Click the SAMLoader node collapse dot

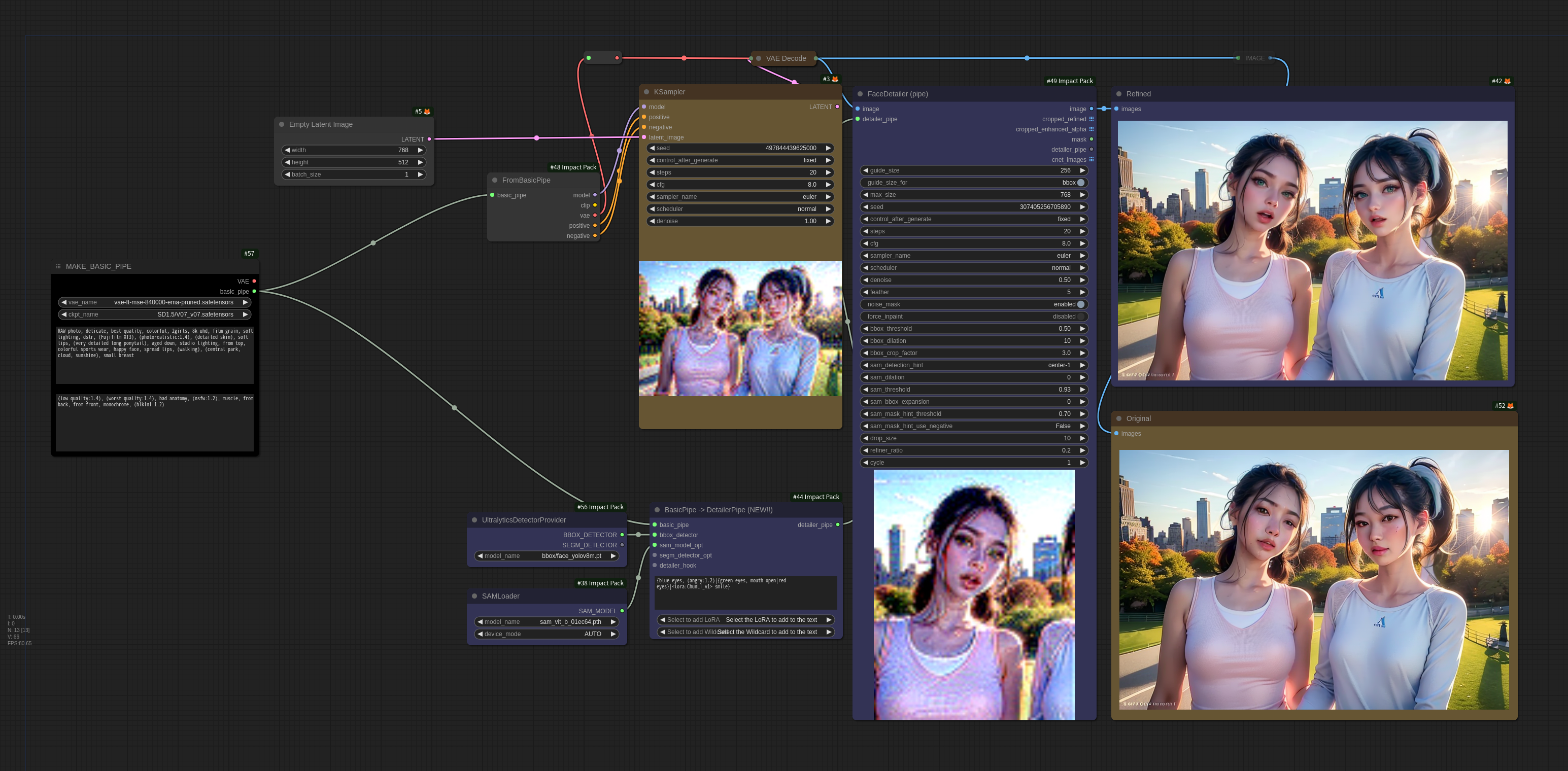point(474,595)
